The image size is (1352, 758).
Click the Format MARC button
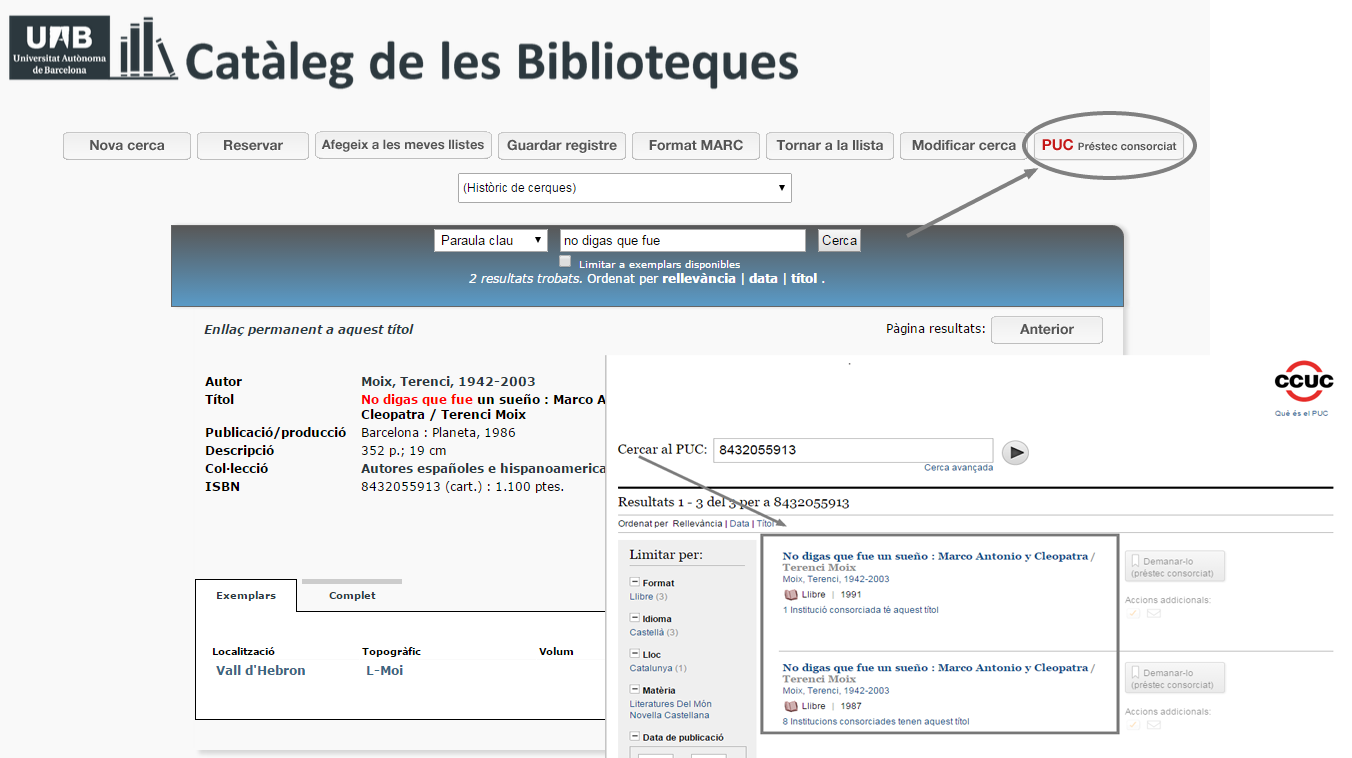[x=696, y=145]
